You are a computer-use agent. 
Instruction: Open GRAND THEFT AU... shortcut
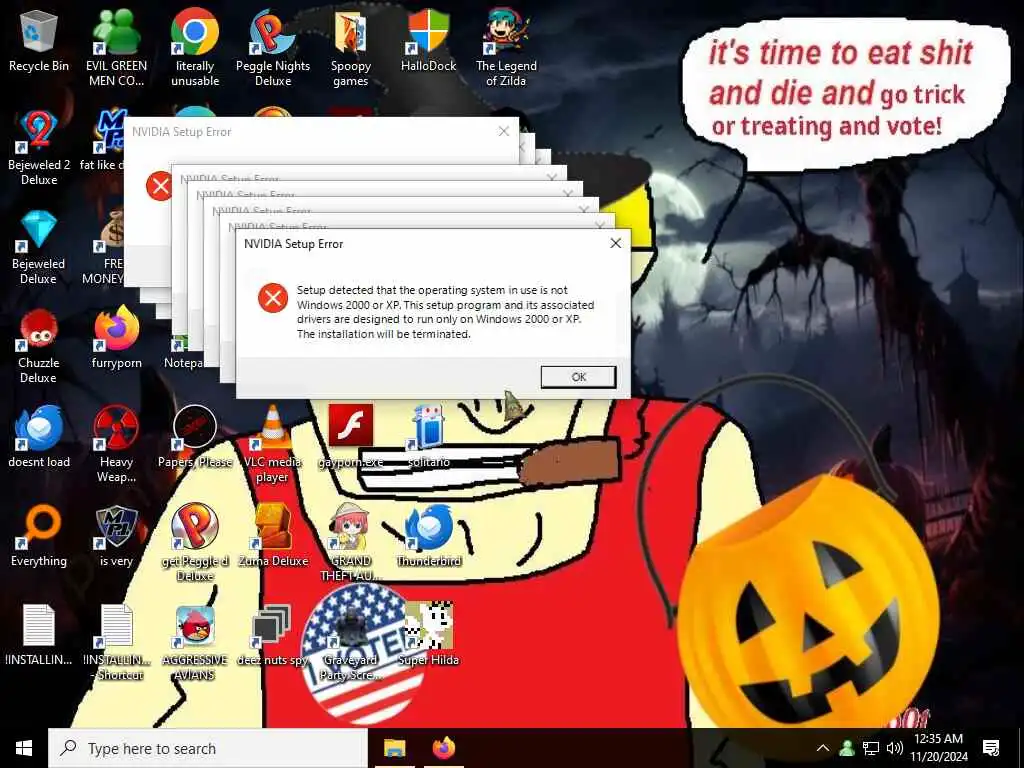[x=351, y=543]
